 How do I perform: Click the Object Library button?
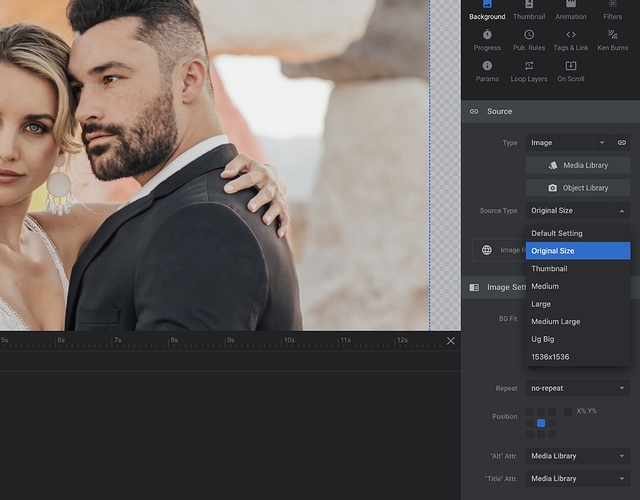click(578, 187)
